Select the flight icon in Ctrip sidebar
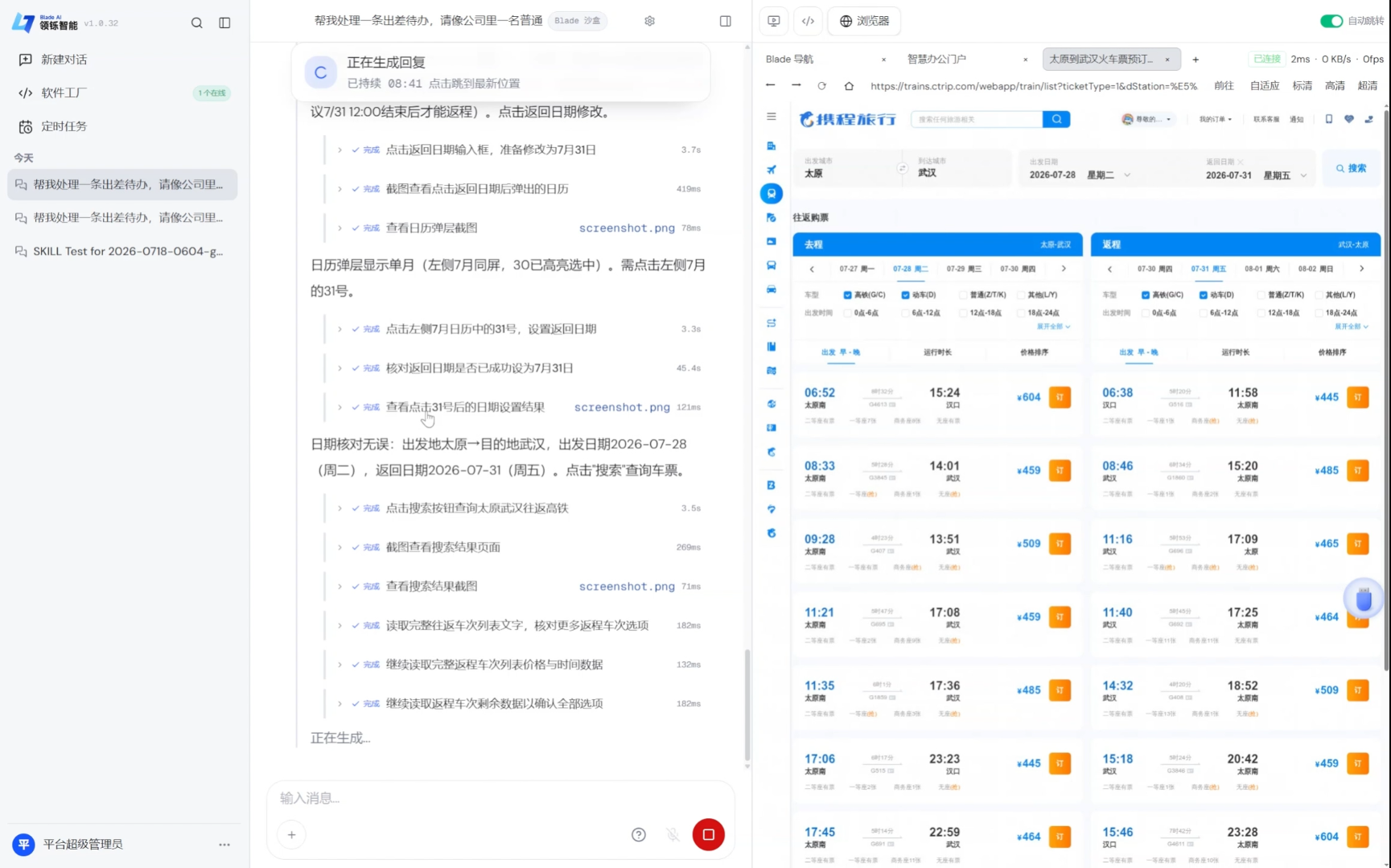 (x=771, y=170)
